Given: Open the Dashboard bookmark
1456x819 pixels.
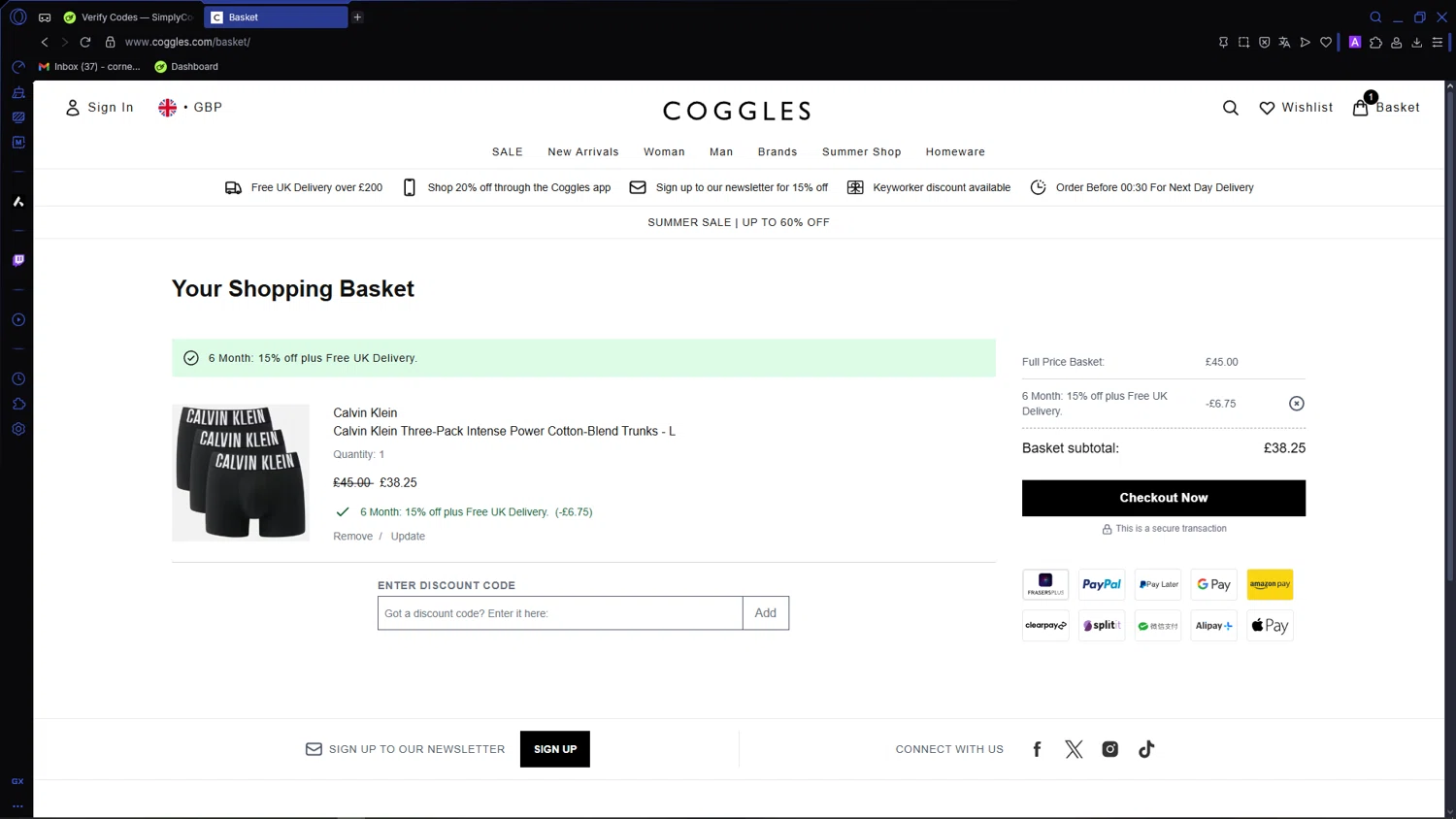Looking at the screenshot, I should click(186, 67).
